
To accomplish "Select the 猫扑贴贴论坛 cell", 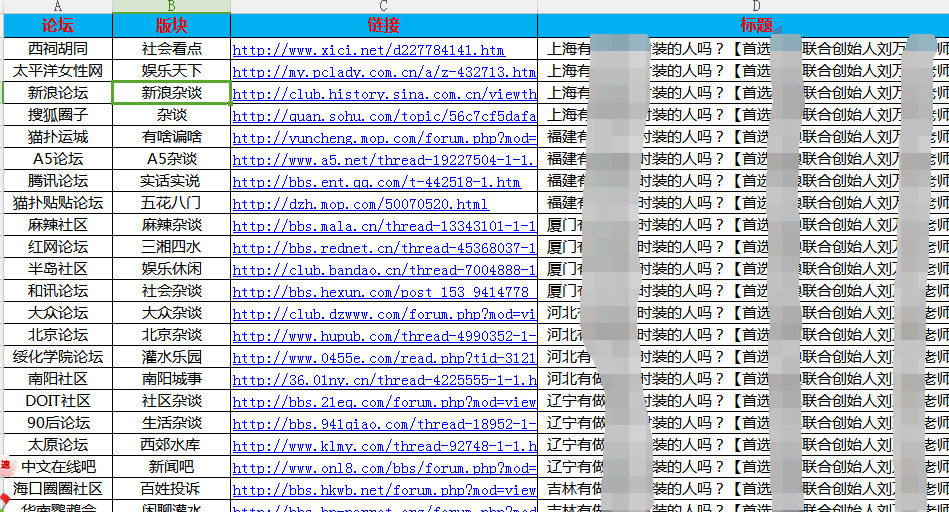I will click(57, 203).
